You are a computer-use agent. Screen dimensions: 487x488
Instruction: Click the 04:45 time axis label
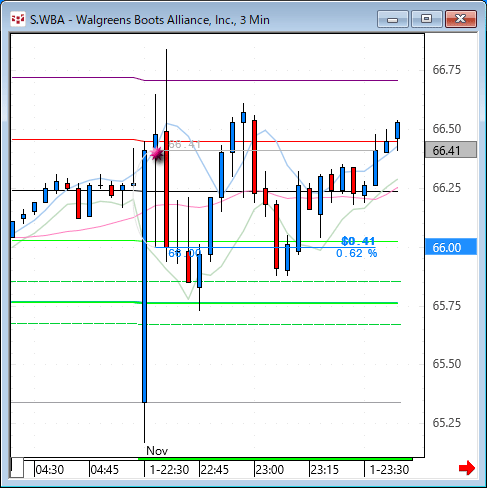[104, 470]
